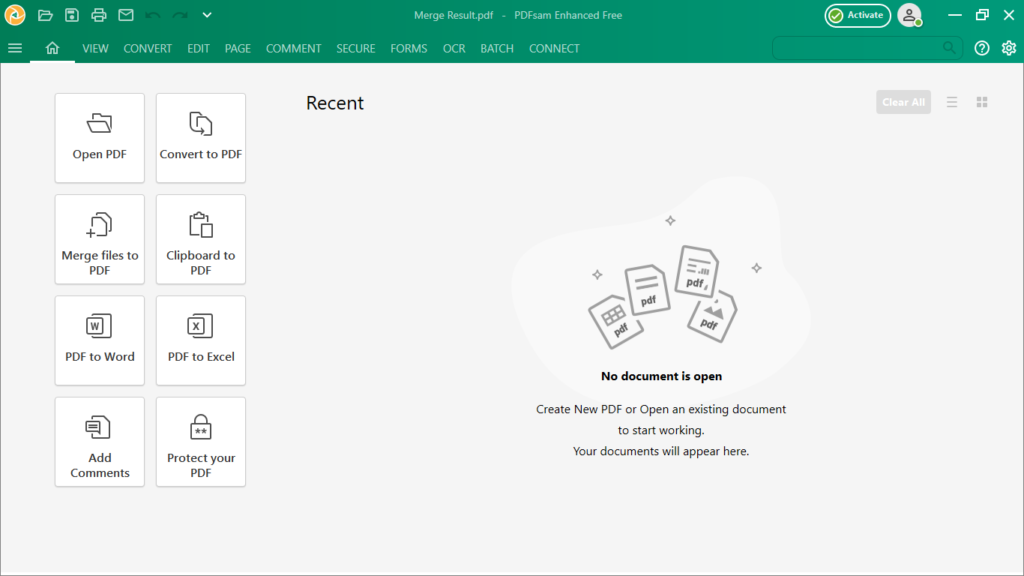1024x576 pixels.
Task: Click the 'No document is open' text
Action: (x=662, y=376)
